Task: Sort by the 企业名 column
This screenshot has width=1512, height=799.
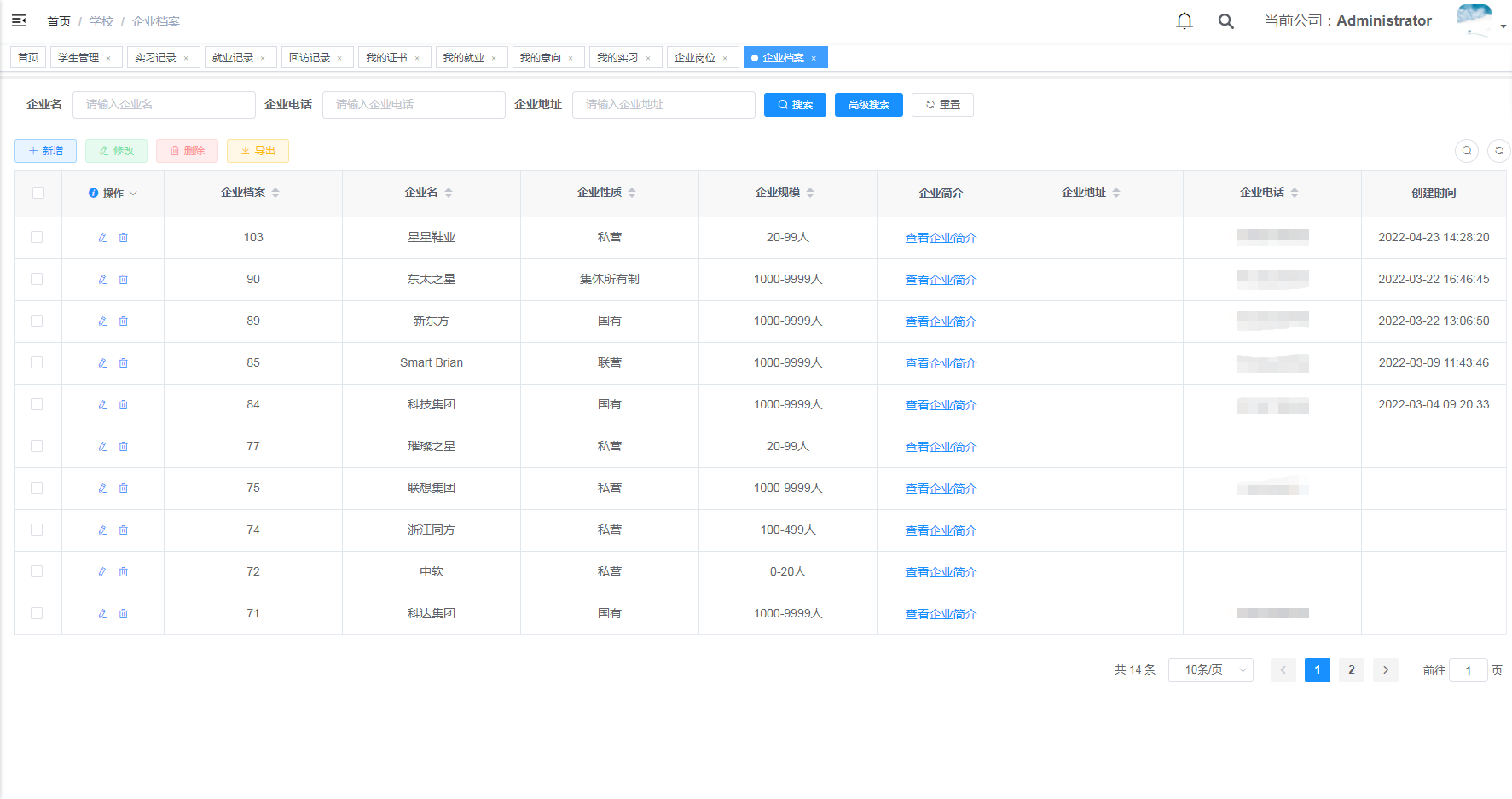Action: pos(449,193)
